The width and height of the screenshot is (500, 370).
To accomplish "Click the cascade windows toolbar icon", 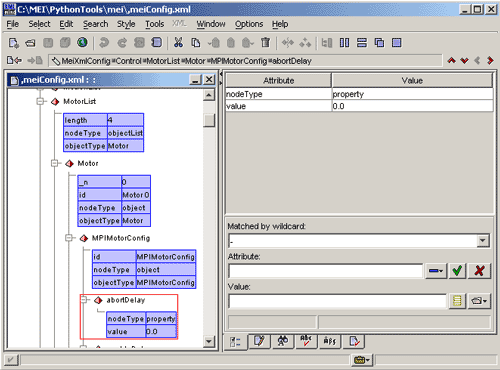I will pos(379,43).
